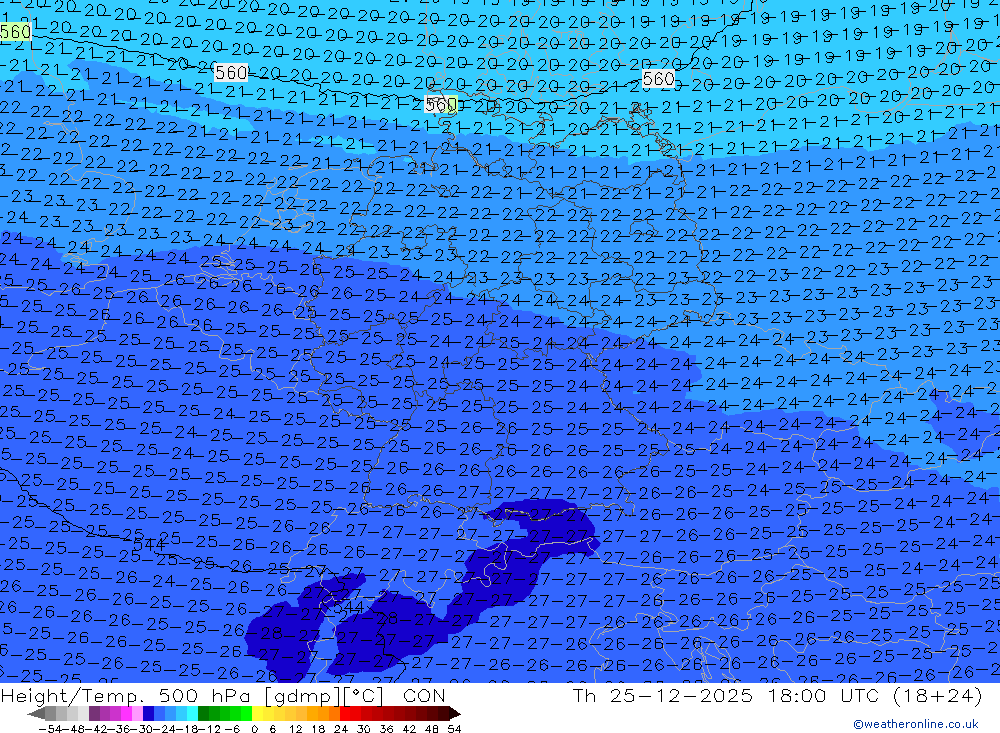
Task: Click the date 'Th 25-12-2025' text
Action: [663, 696]
